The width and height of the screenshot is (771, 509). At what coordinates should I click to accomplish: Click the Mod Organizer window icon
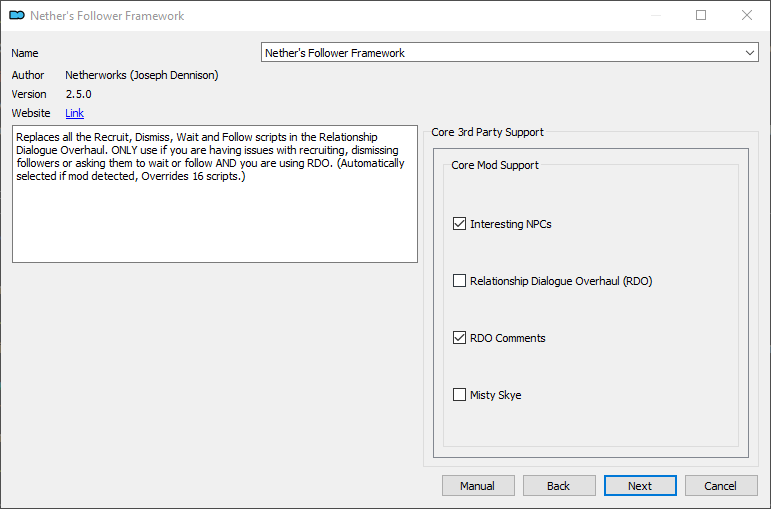17,15
